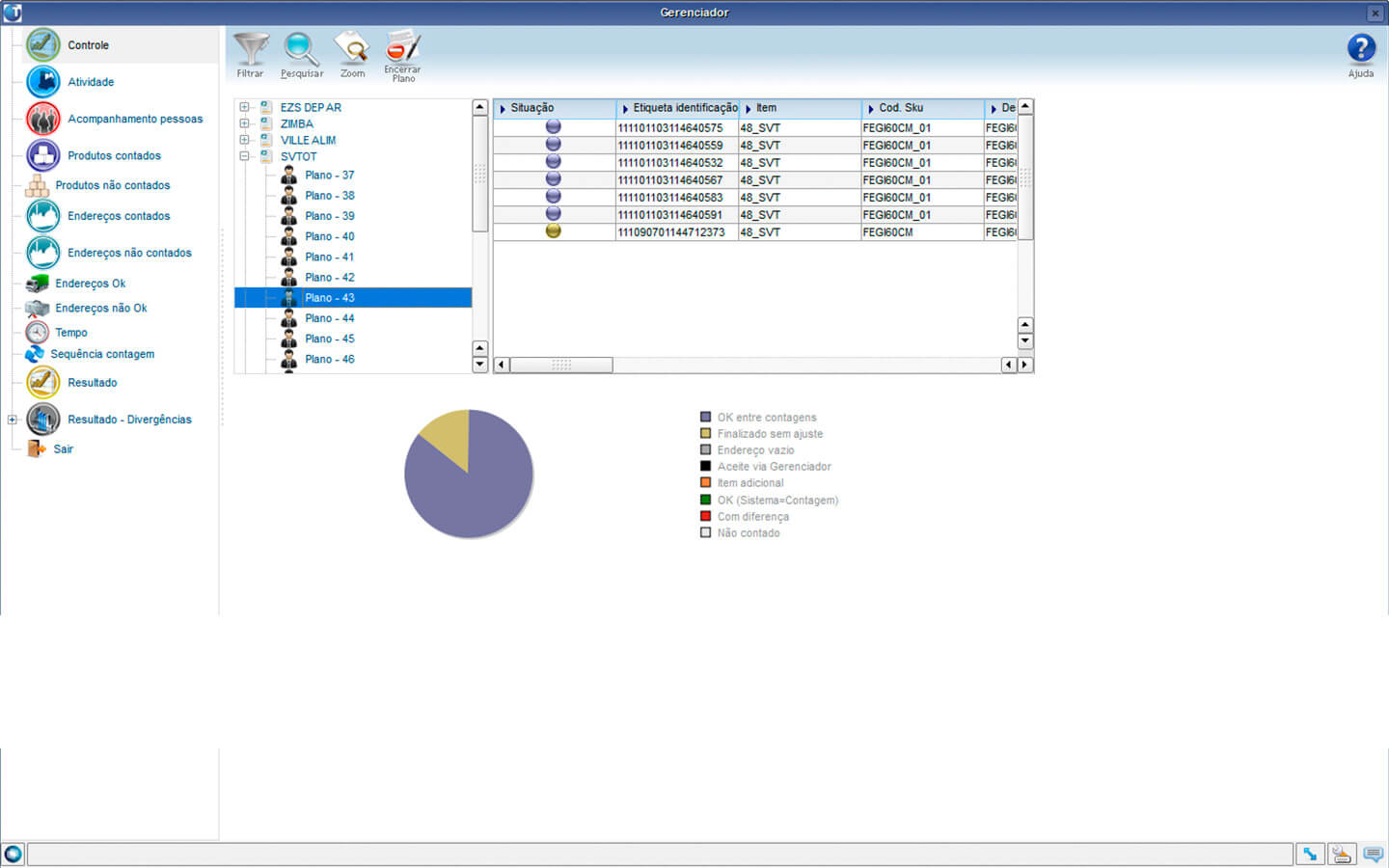Open the Atividade sidebar icon

43,82
